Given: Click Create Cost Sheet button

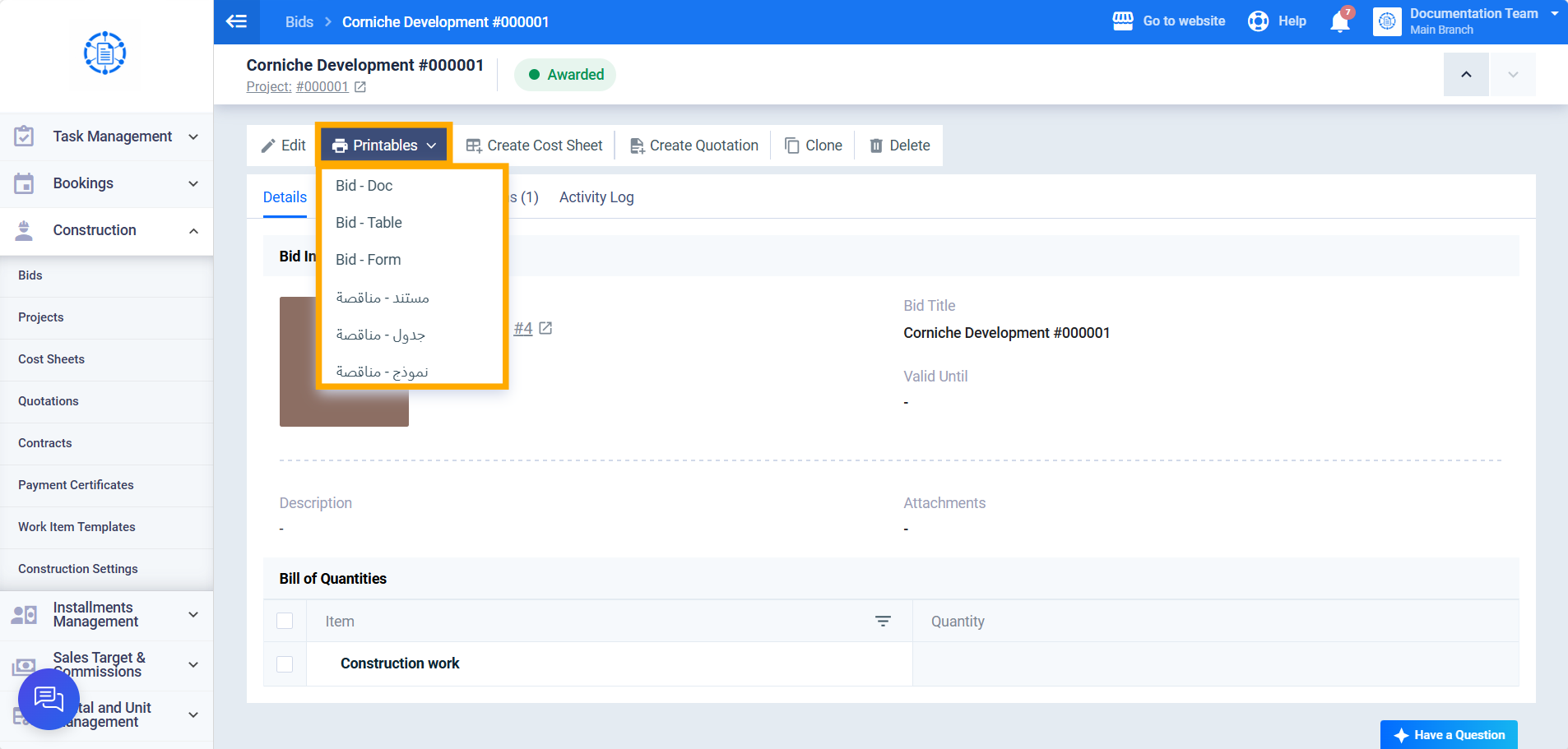Looking at the screenshot, I should pyautogui.click(x=535, y=146).
